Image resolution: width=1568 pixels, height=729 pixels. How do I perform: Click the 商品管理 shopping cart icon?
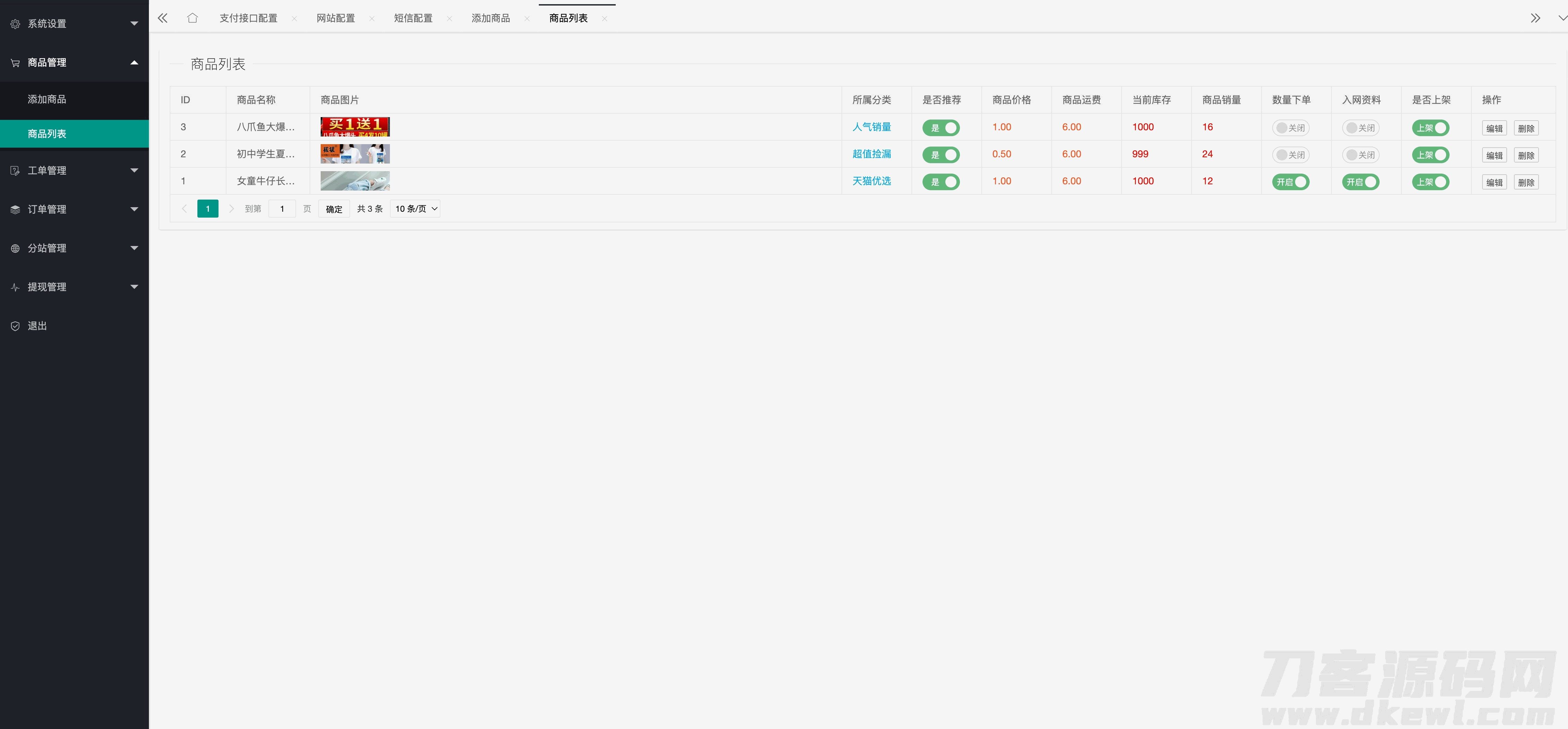pos(15,63)
